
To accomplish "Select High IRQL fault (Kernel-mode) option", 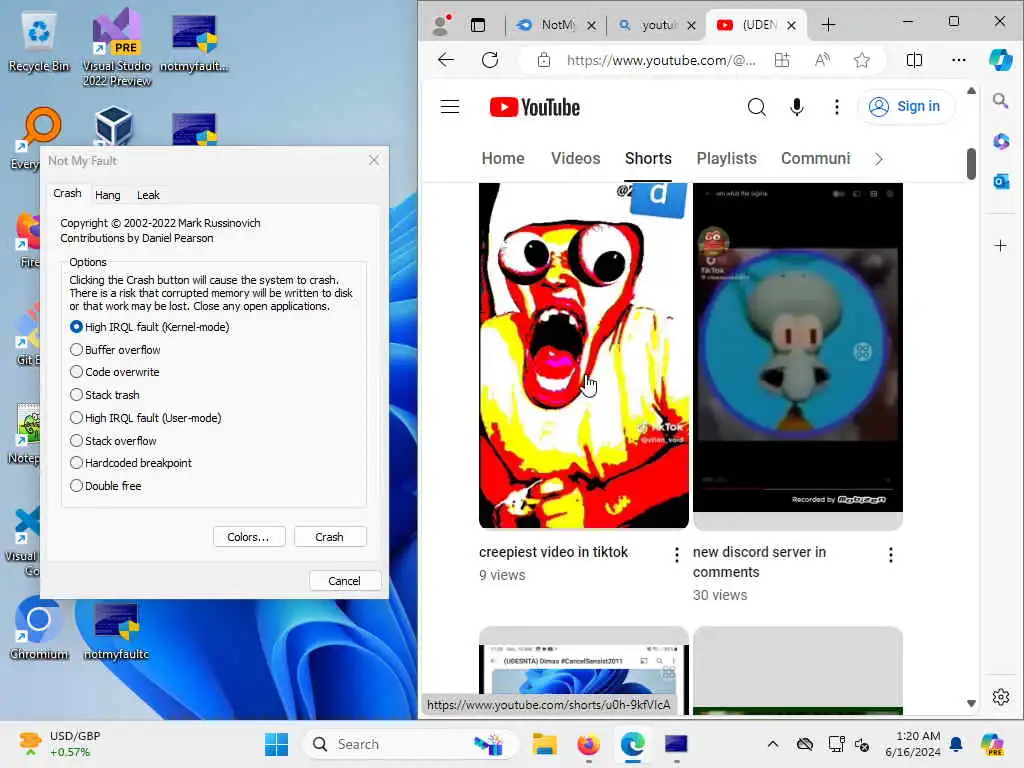I will point(150,327).
